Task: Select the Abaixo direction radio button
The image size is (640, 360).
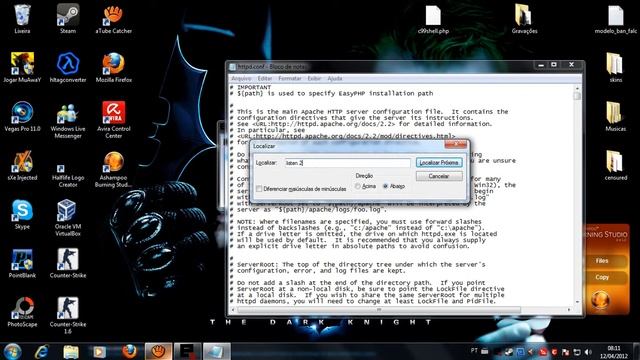Action: pos(385,186)
